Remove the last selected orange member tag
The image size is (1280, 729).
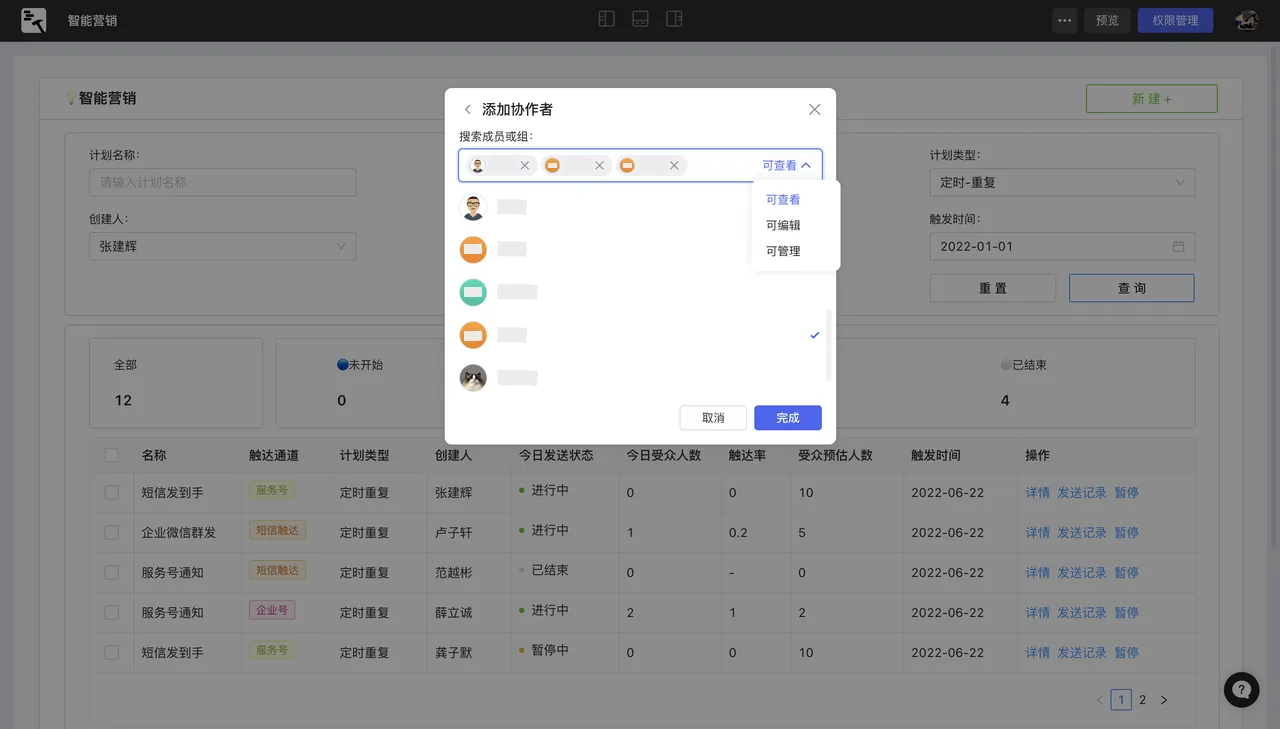[674, 166]
